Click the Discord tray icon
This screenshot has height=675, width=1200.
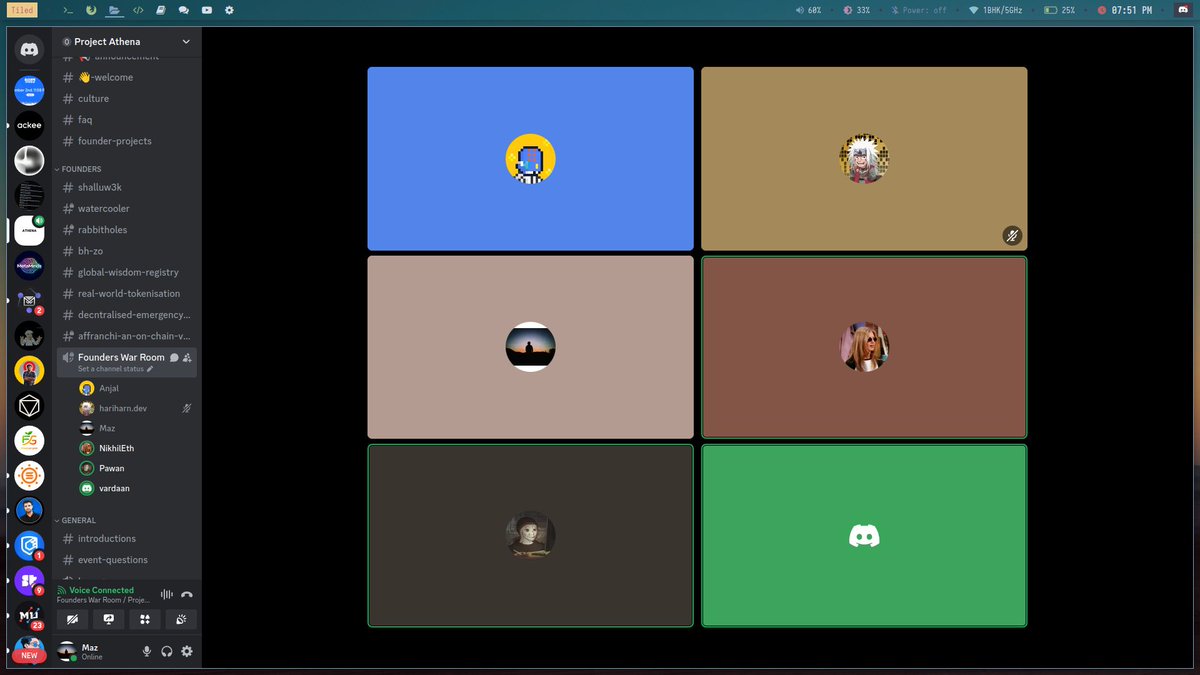click(x=1183, y=10)
